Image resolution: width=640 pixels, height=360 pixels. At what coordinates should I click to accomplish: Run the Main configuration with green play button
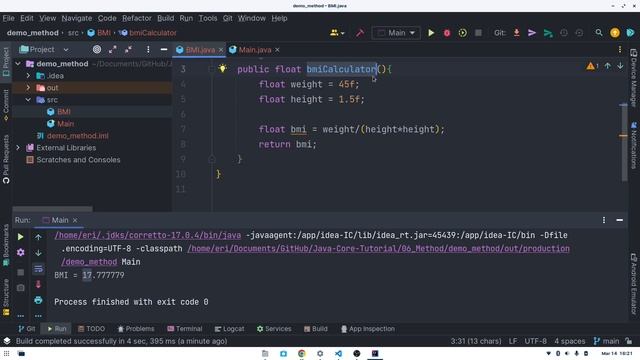coord(431,33)
